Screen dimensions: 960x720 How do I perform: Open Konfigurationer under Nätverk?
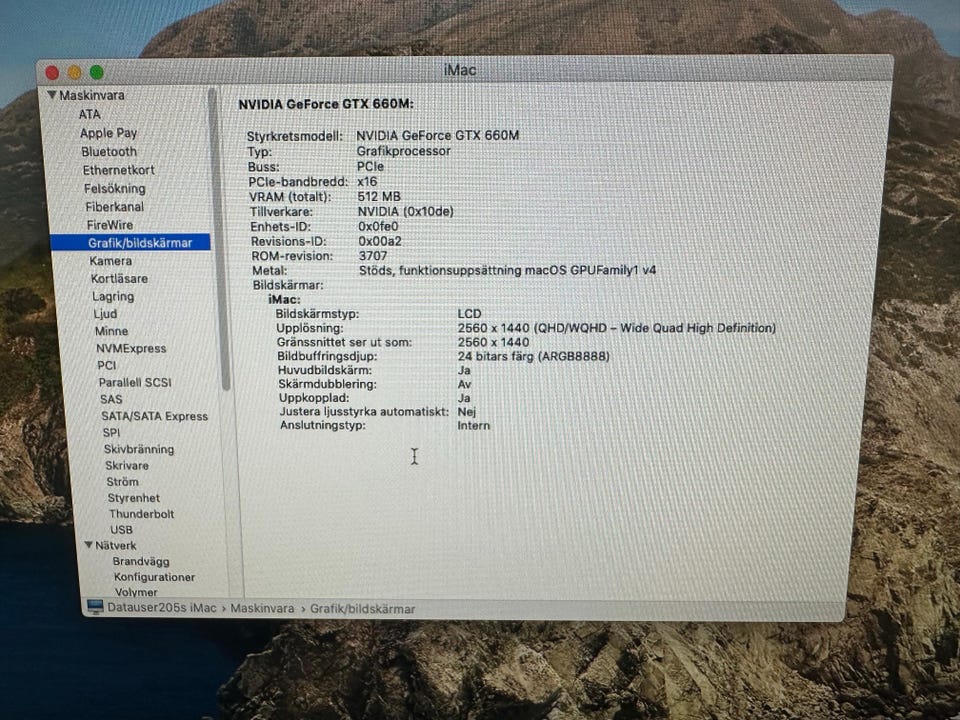tap(154, 577)
